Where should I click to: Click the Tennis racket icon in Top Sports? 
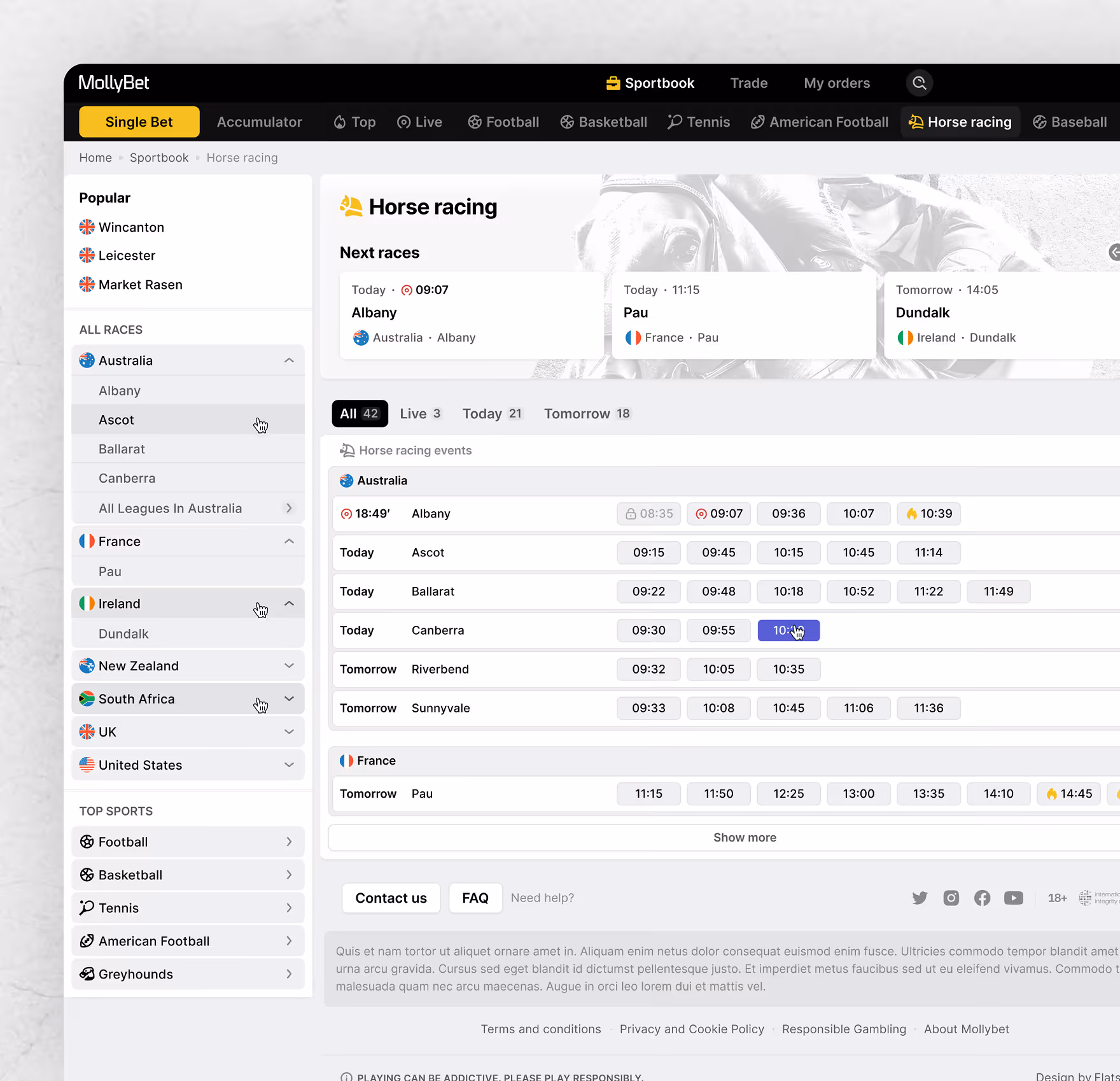point(87,908)
